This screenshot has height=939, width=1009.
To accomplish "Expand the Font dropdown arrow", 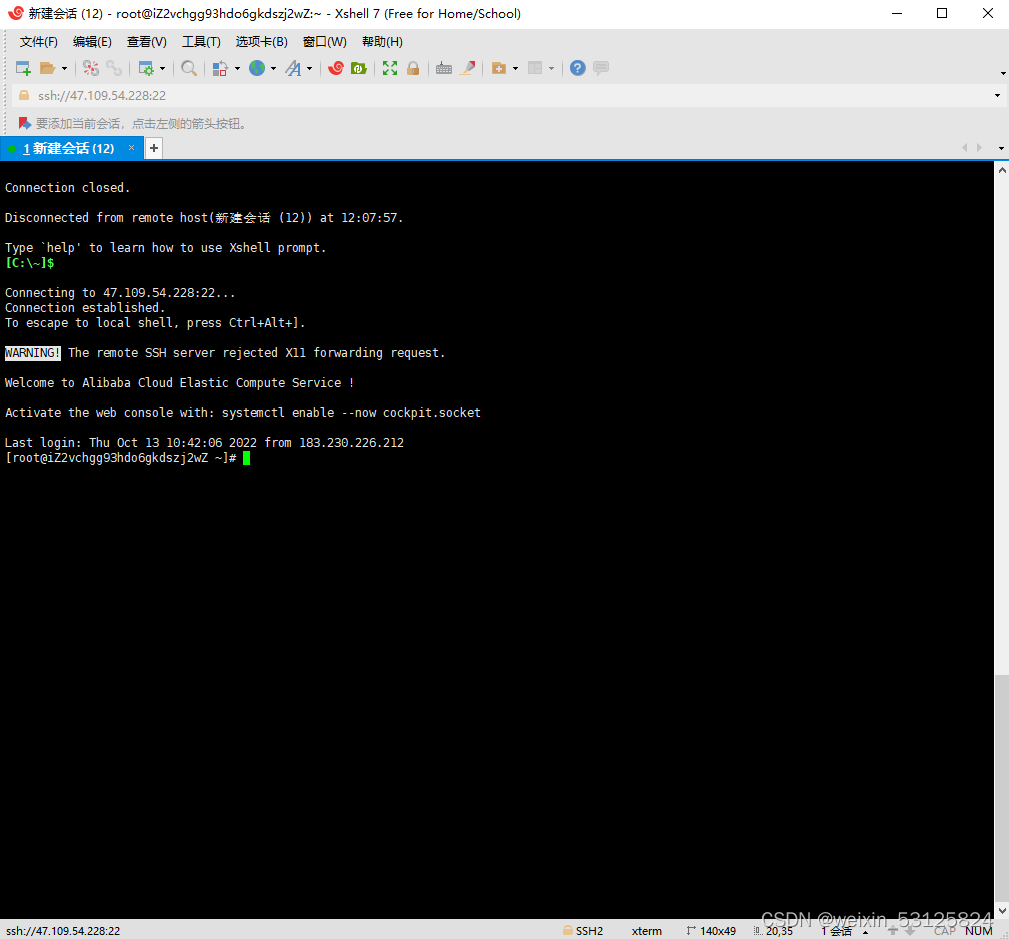I will pos(310,68).
